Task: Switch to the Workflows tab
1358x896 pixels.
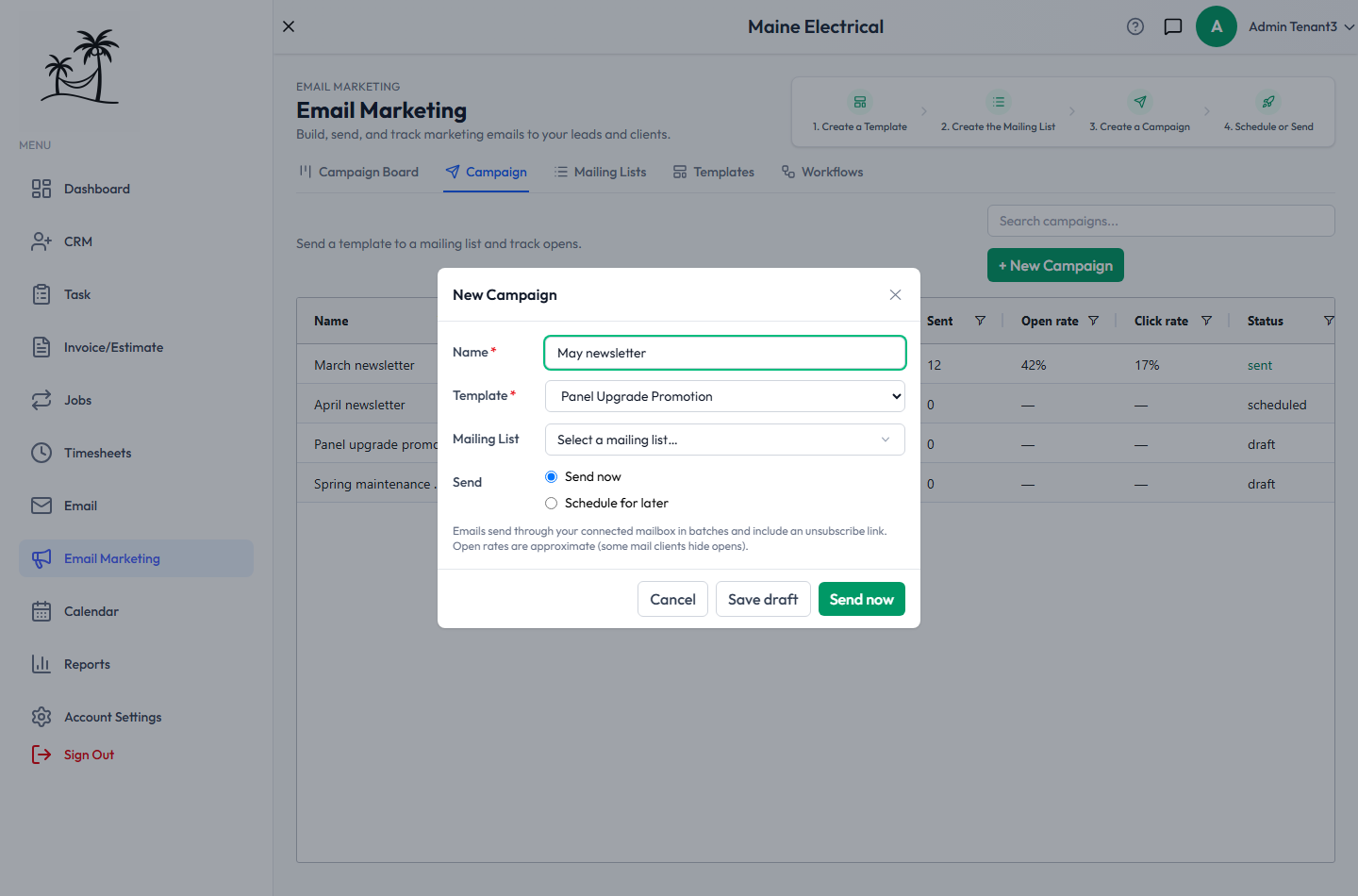Action: coord(822,172)
